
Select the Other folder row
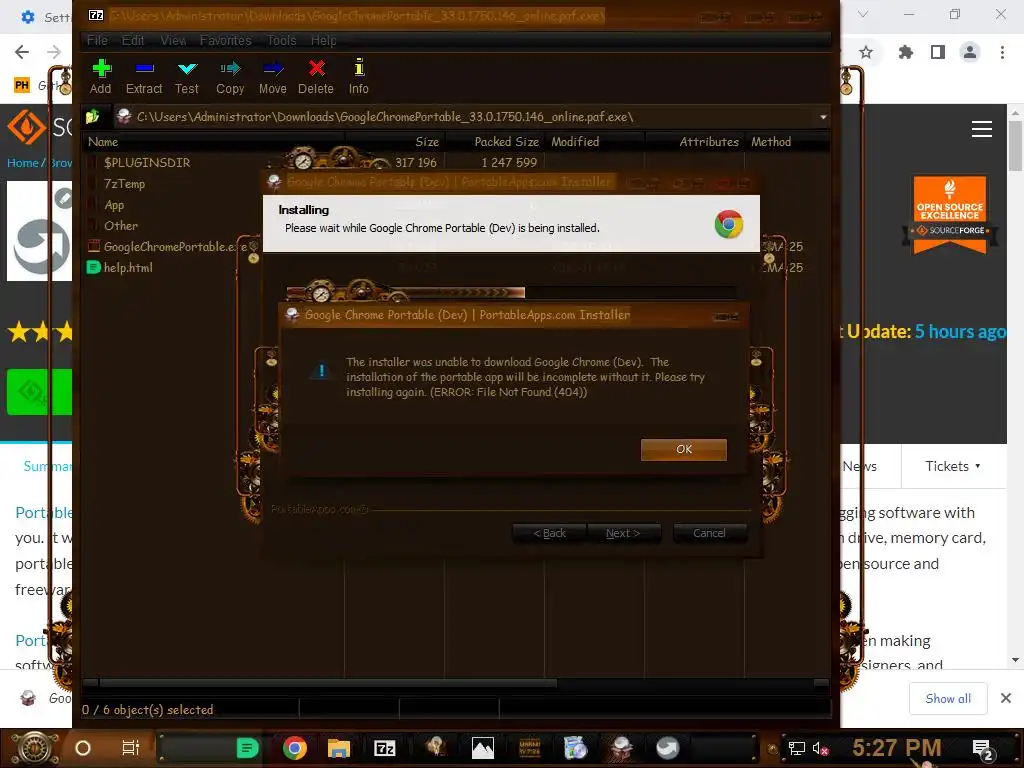[x=121, y=225]
